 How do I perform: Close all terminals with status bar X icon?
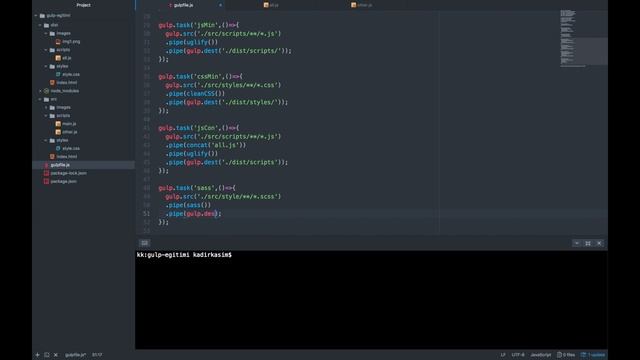(56, 355)
